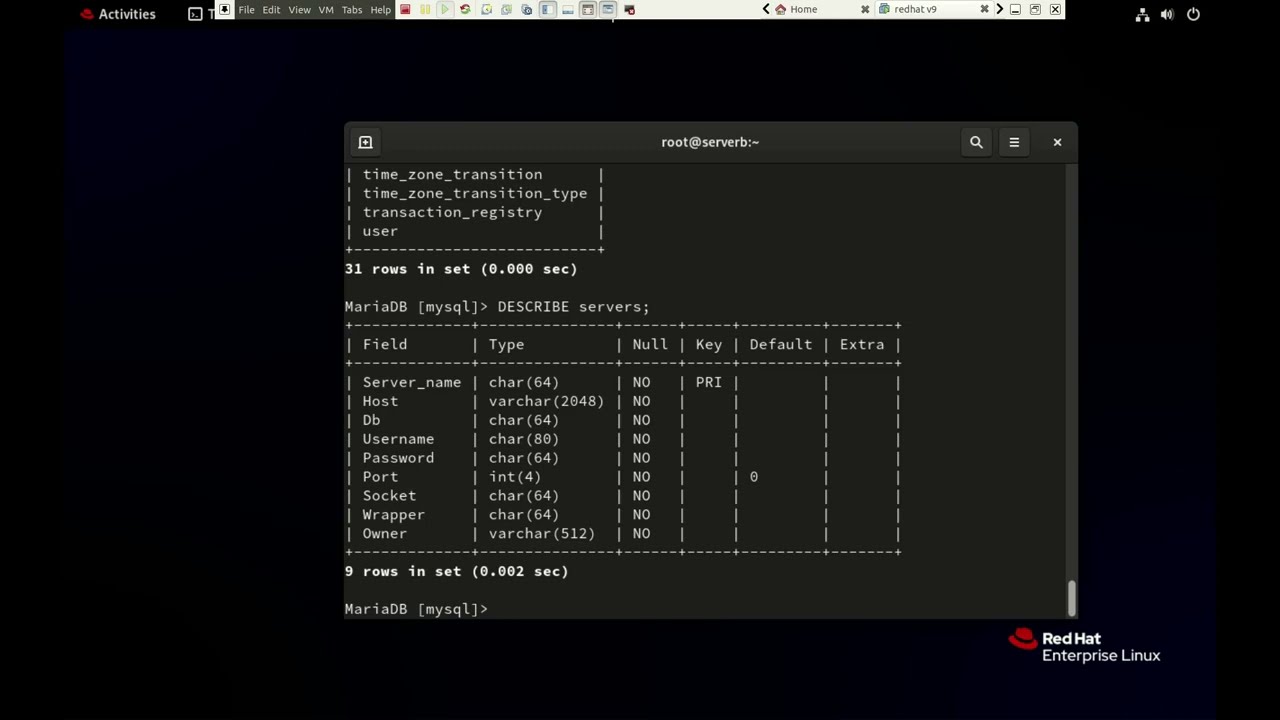Image resolution: width=1280 pixels, height=720 pixels.
Task: Click the pin toolbar icon left of File
Action: (x=224, y=9)
